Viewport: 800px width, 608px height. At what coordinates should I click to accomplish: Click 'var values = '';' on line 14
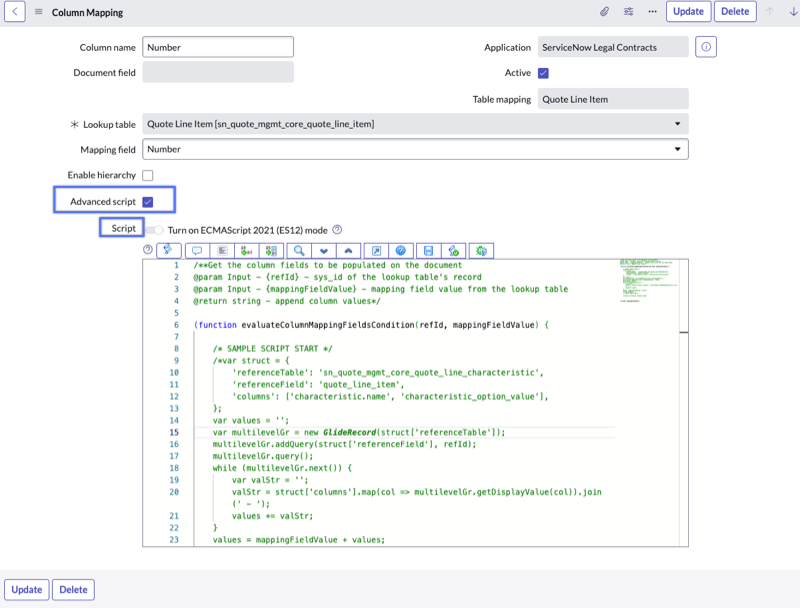click(251, 420)
